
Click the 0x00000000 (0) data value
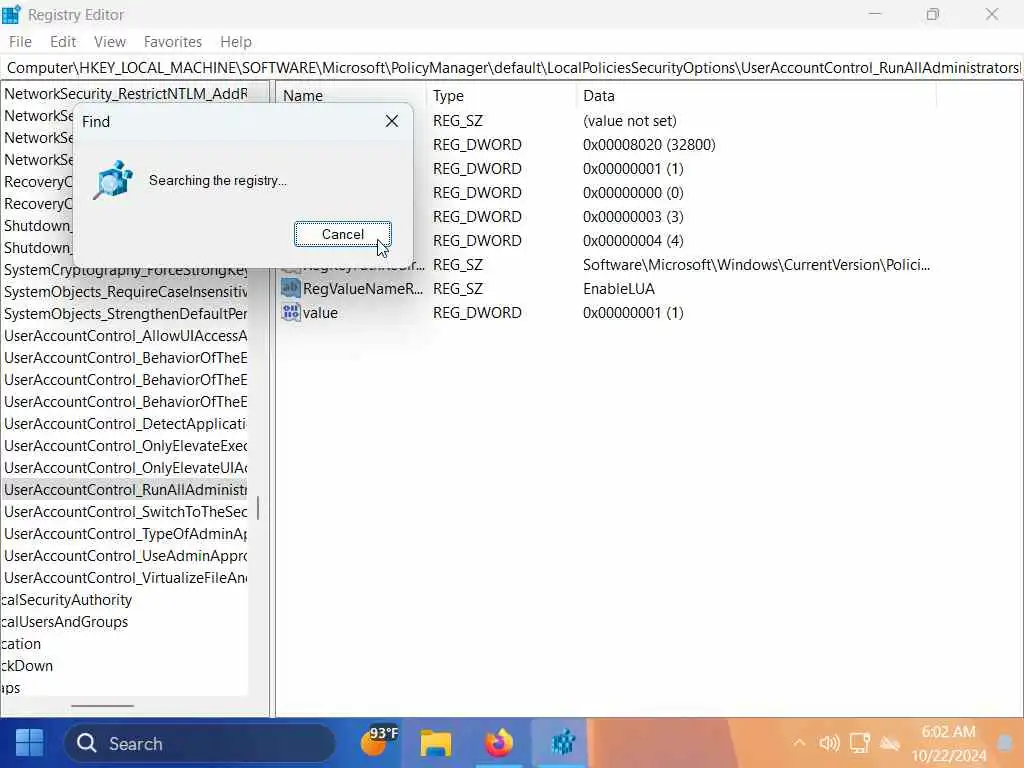click(x=633, y=193)
